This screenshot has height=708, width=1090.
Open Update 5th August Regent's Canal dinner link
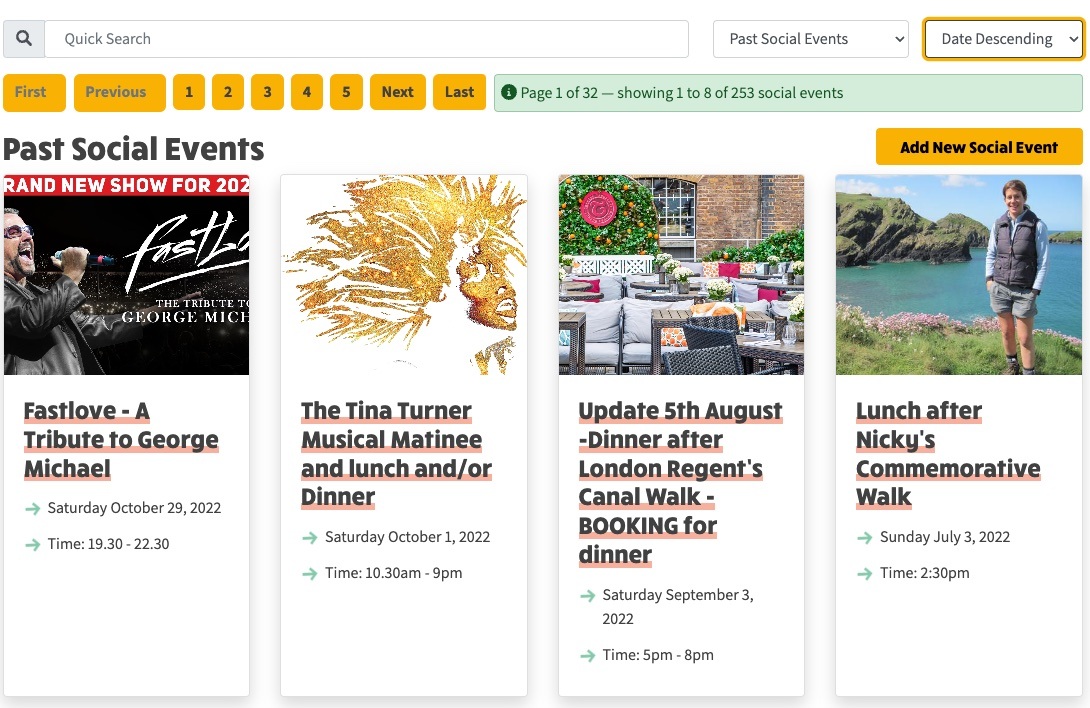point(680,483)
